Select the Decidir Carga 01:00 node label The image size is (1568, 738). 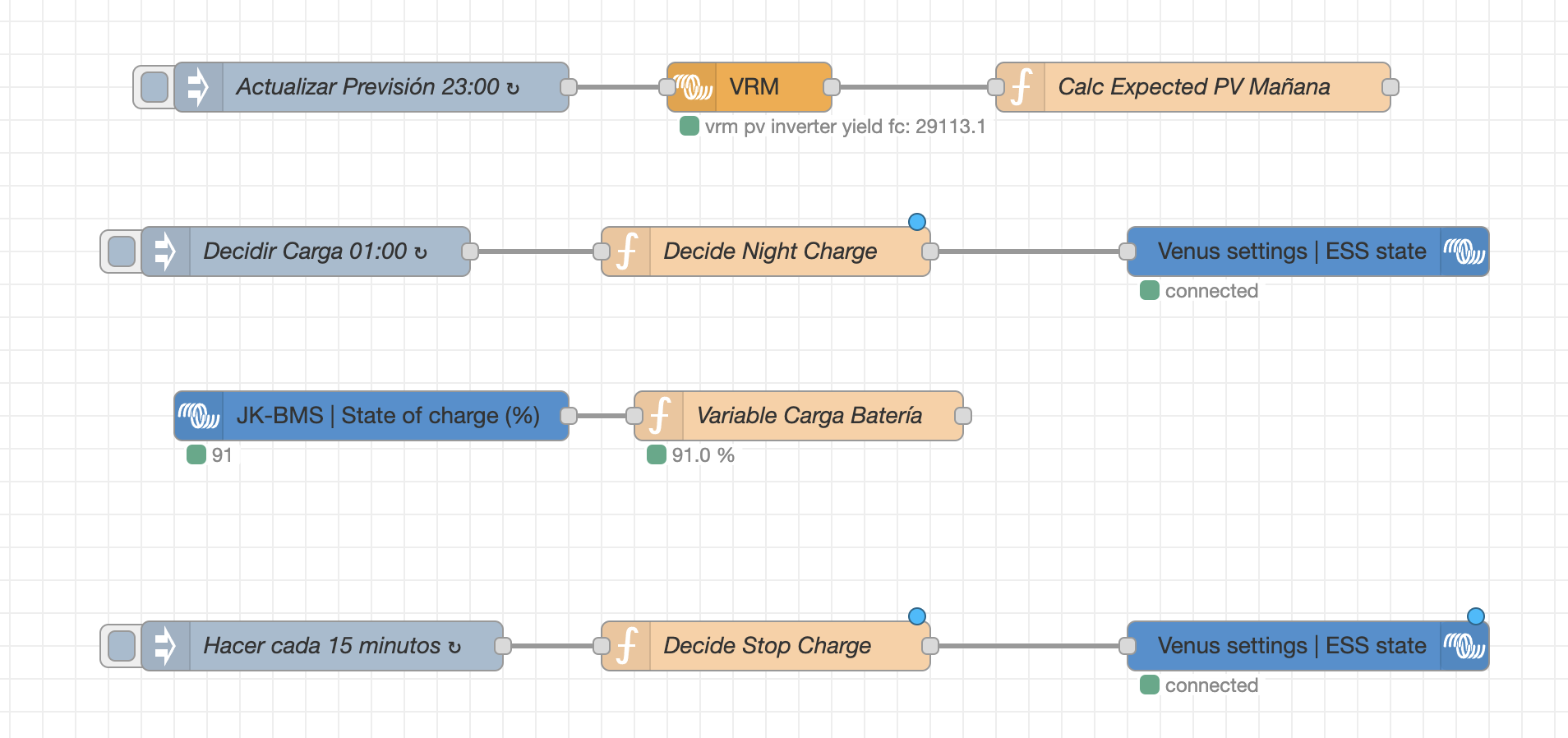point(316,251)
